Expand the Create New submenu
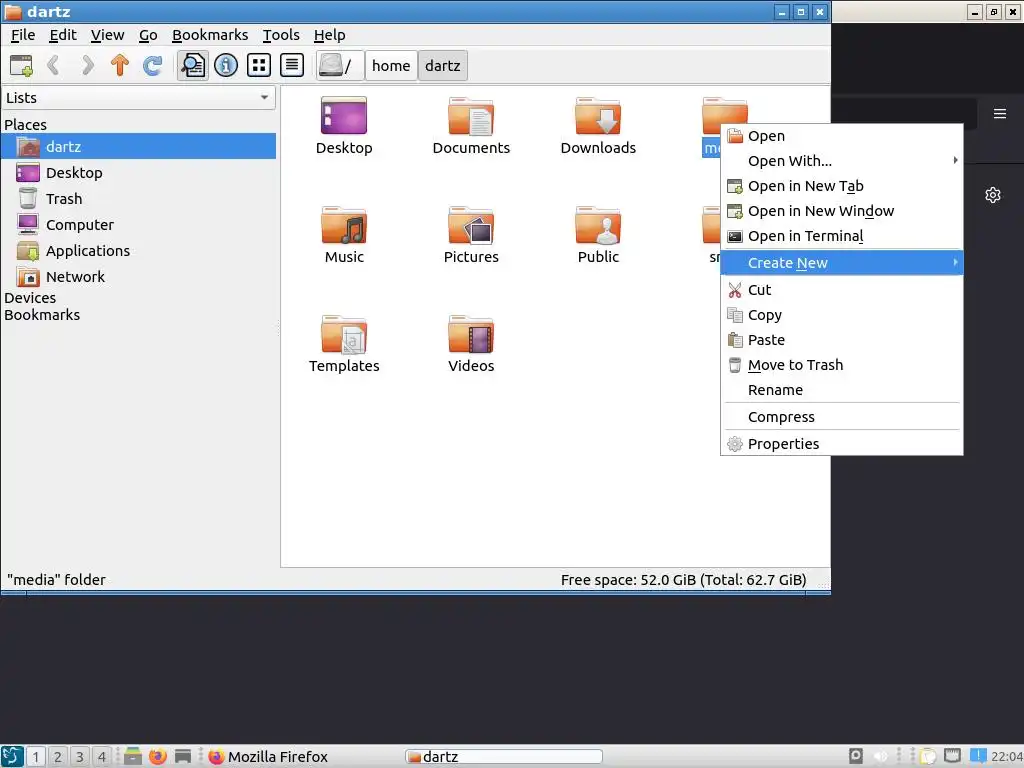1024x768 pixels. pos(842,263)
